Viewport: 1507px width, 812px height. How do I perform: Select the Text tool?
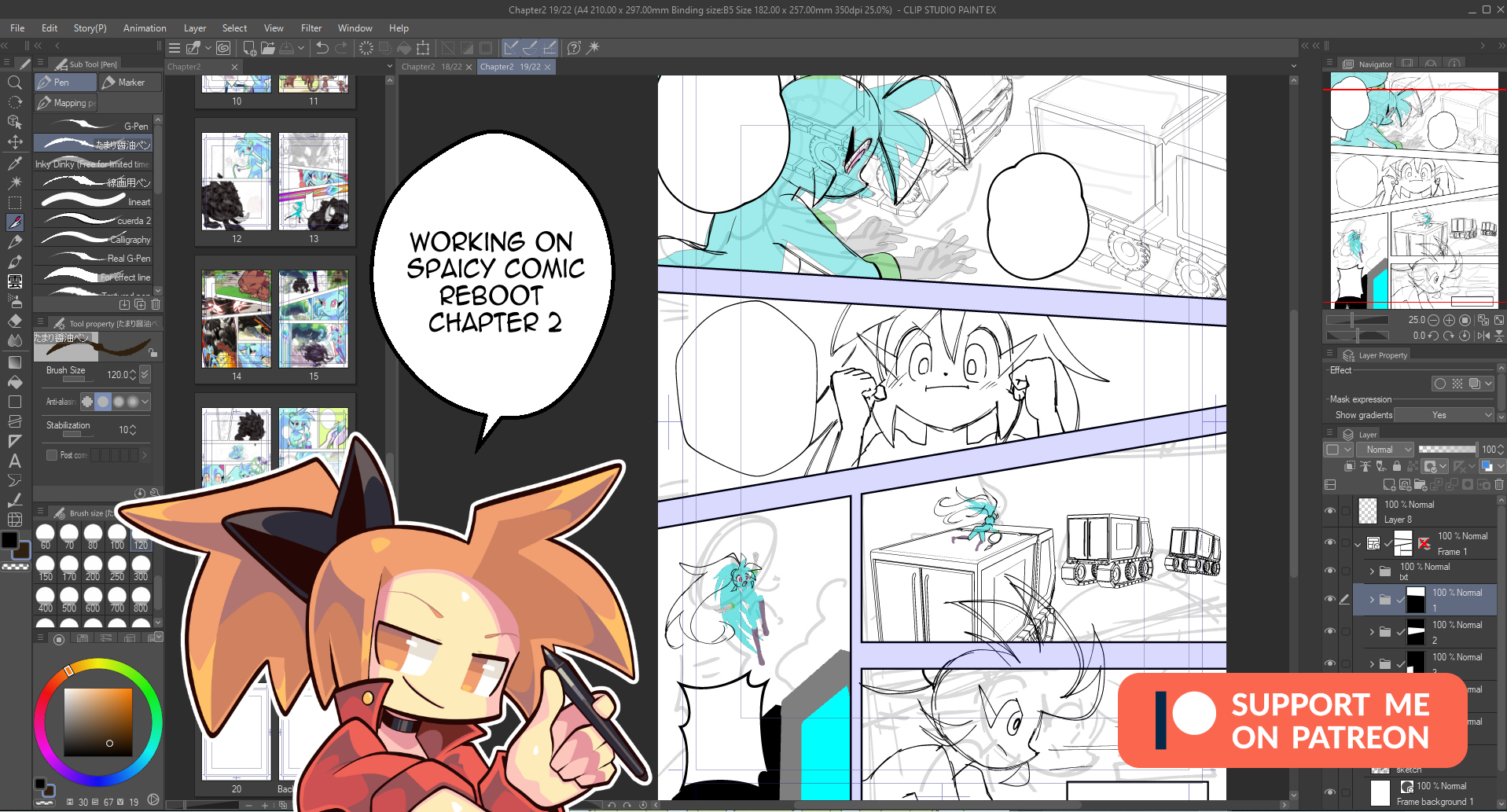click(x=14, y=461)
